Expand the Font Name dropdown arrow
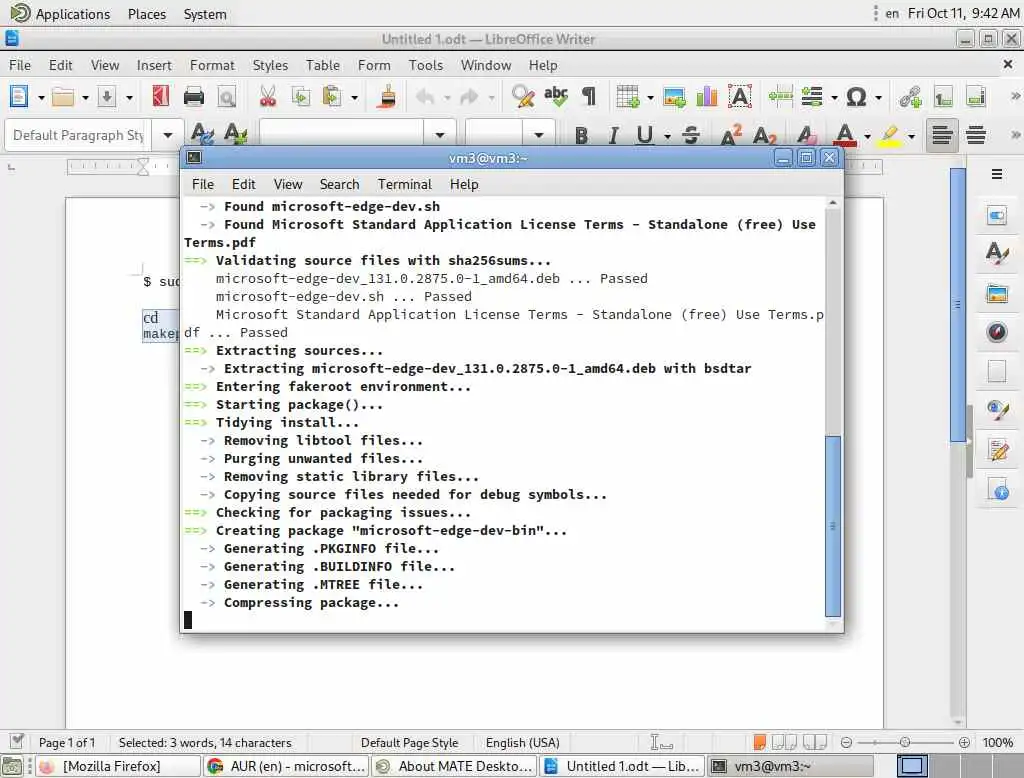Image resolution: width=1024 pixels, height=778 pixels. [440, 135]
